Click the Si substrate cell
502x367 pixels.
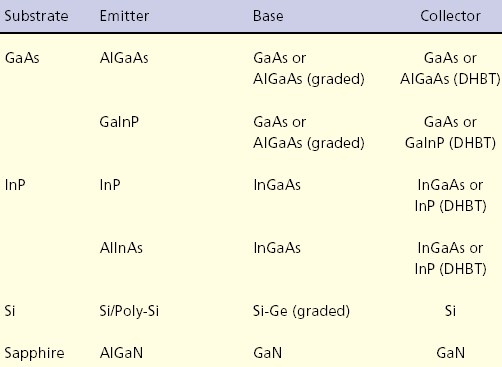(10, 311)
